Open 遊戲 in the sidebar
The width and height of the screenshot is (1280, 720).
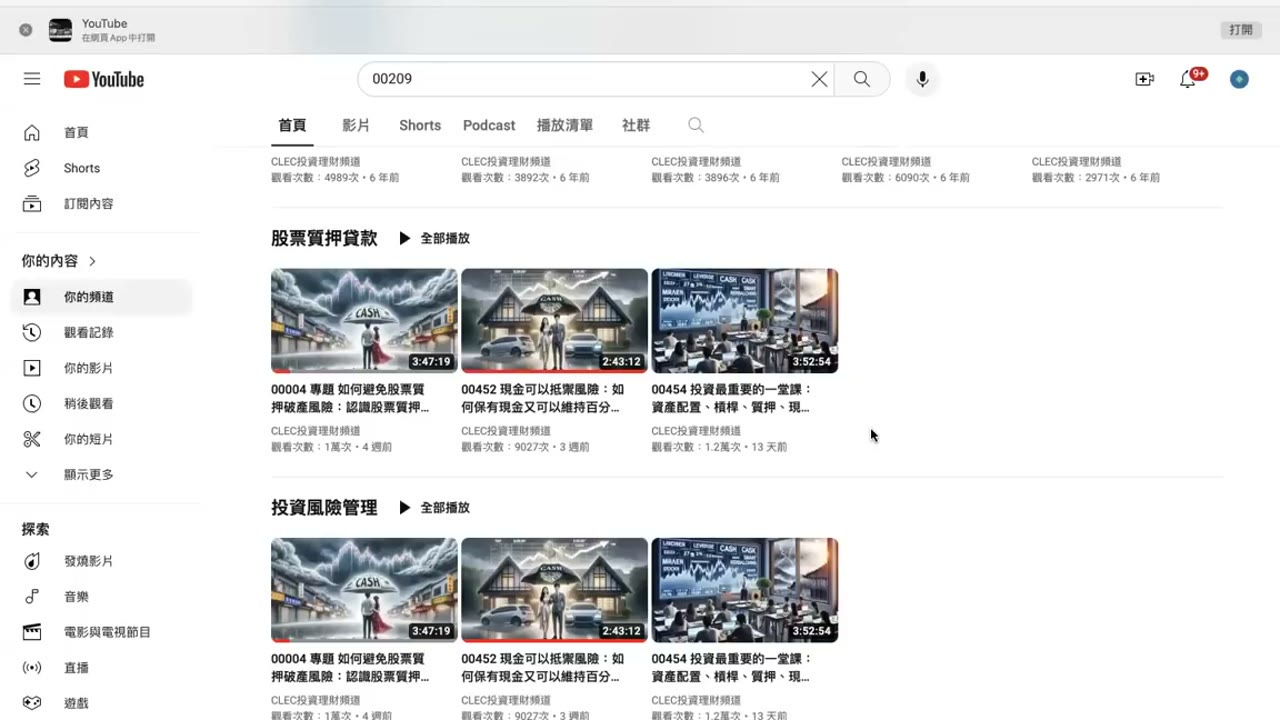coord(101,703)
